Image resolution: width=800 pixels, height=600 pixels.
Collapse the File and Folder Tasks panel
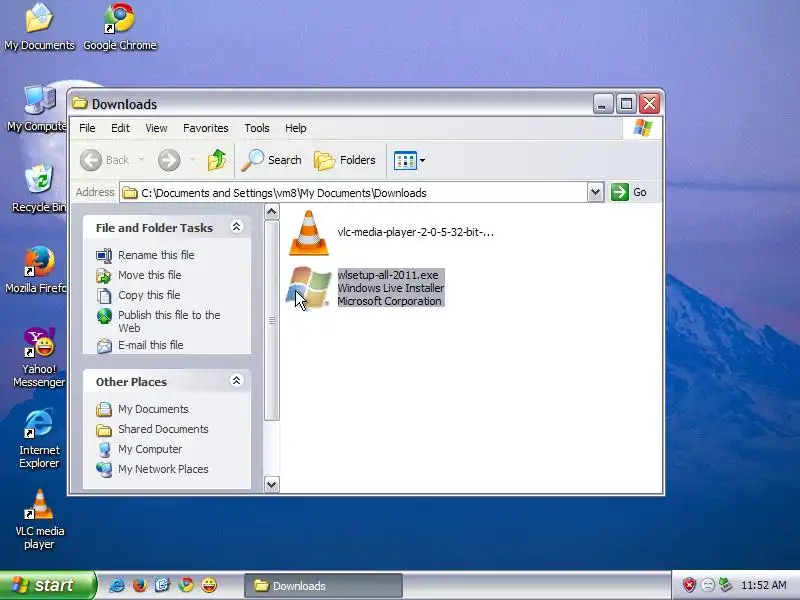[236, 227]
